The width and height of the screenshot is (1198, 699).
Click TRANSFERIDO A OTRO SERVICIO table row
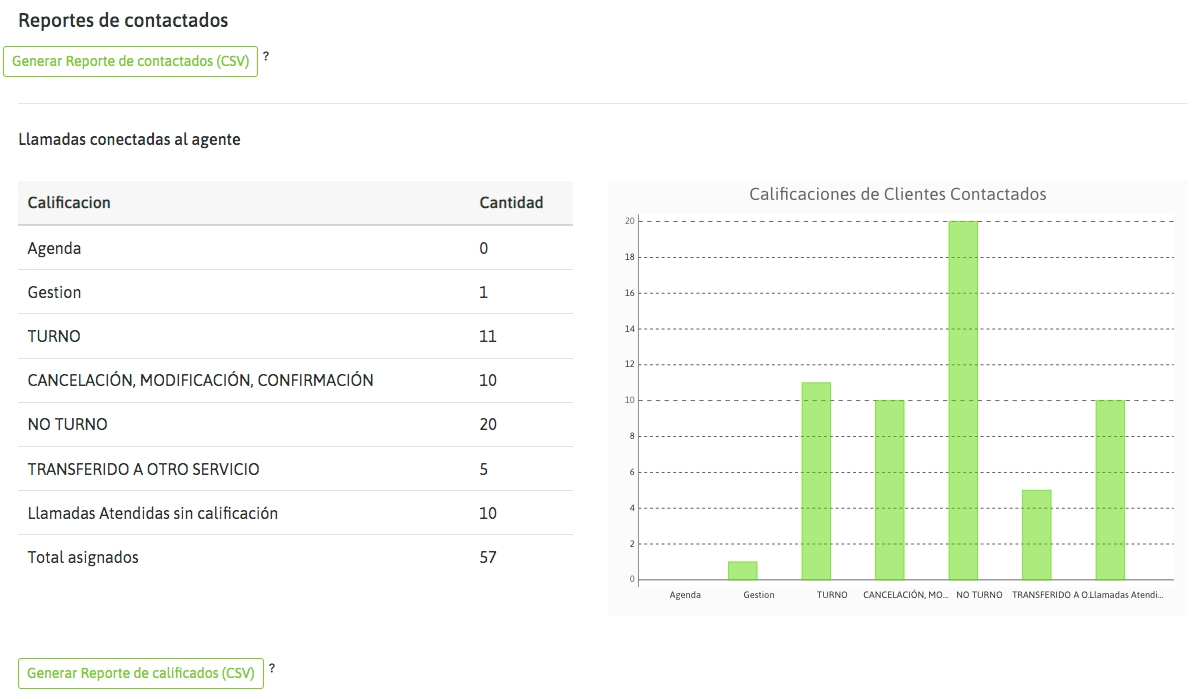(295, 469)
